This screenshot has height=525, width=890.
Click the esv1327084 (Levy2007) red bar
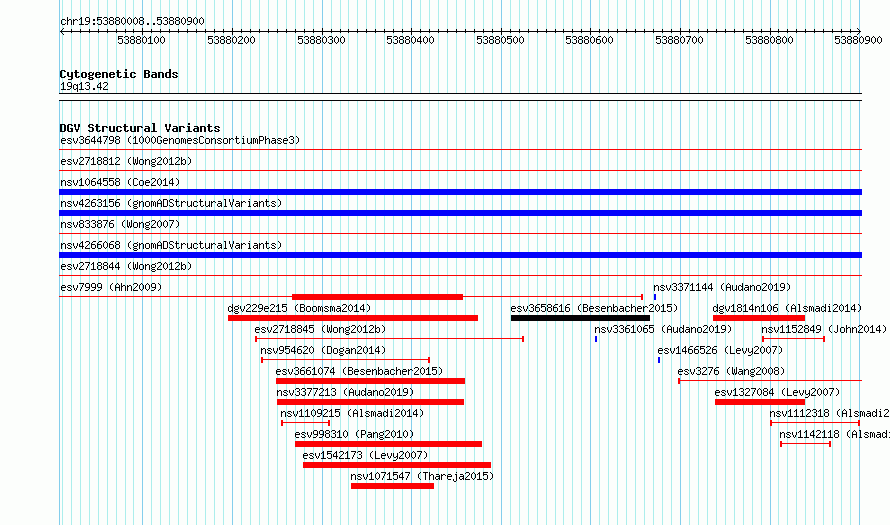coord(760,402)
